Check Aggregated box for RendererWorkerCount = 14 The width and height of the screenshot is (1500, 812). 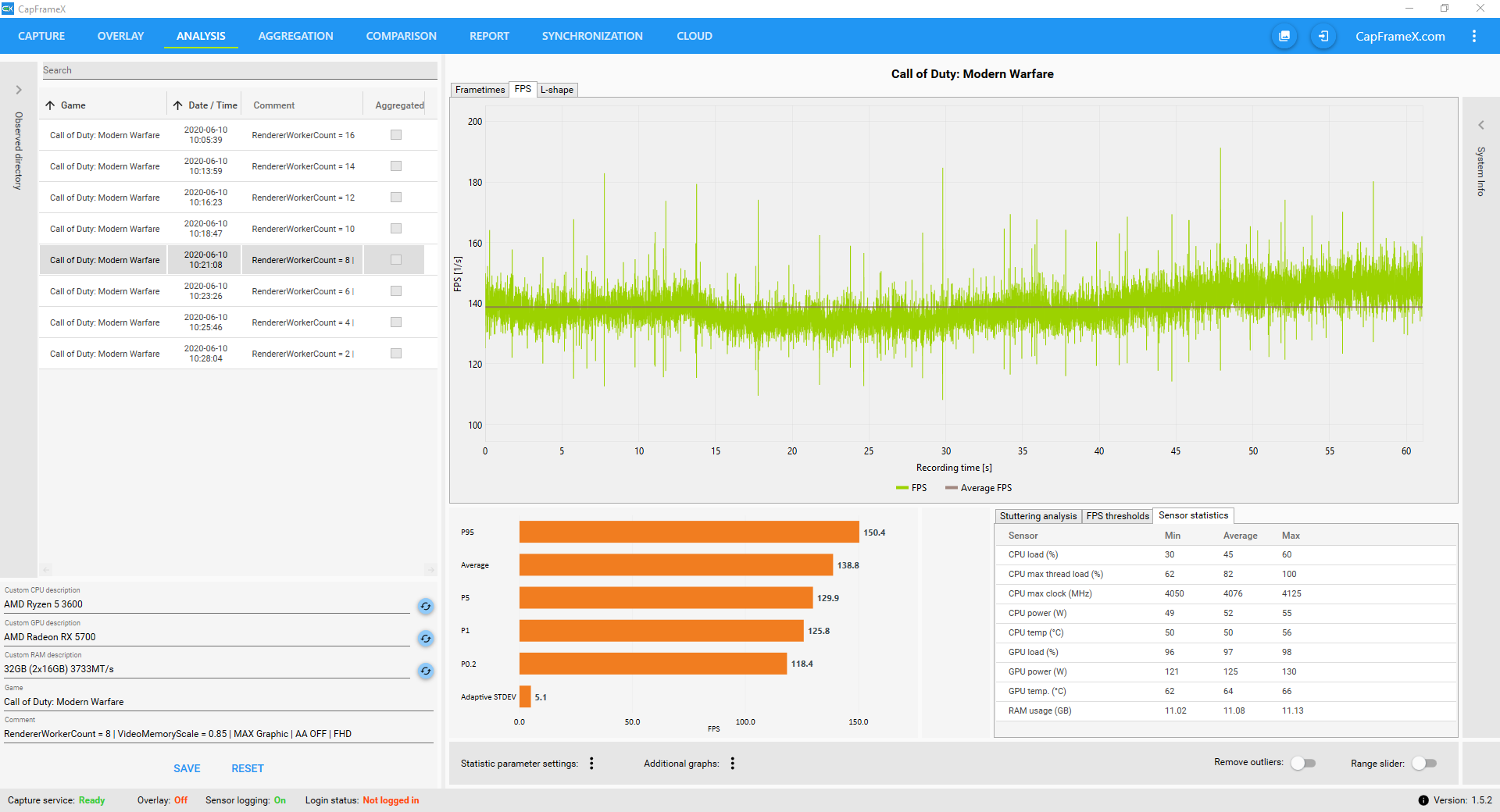[396, 166]
